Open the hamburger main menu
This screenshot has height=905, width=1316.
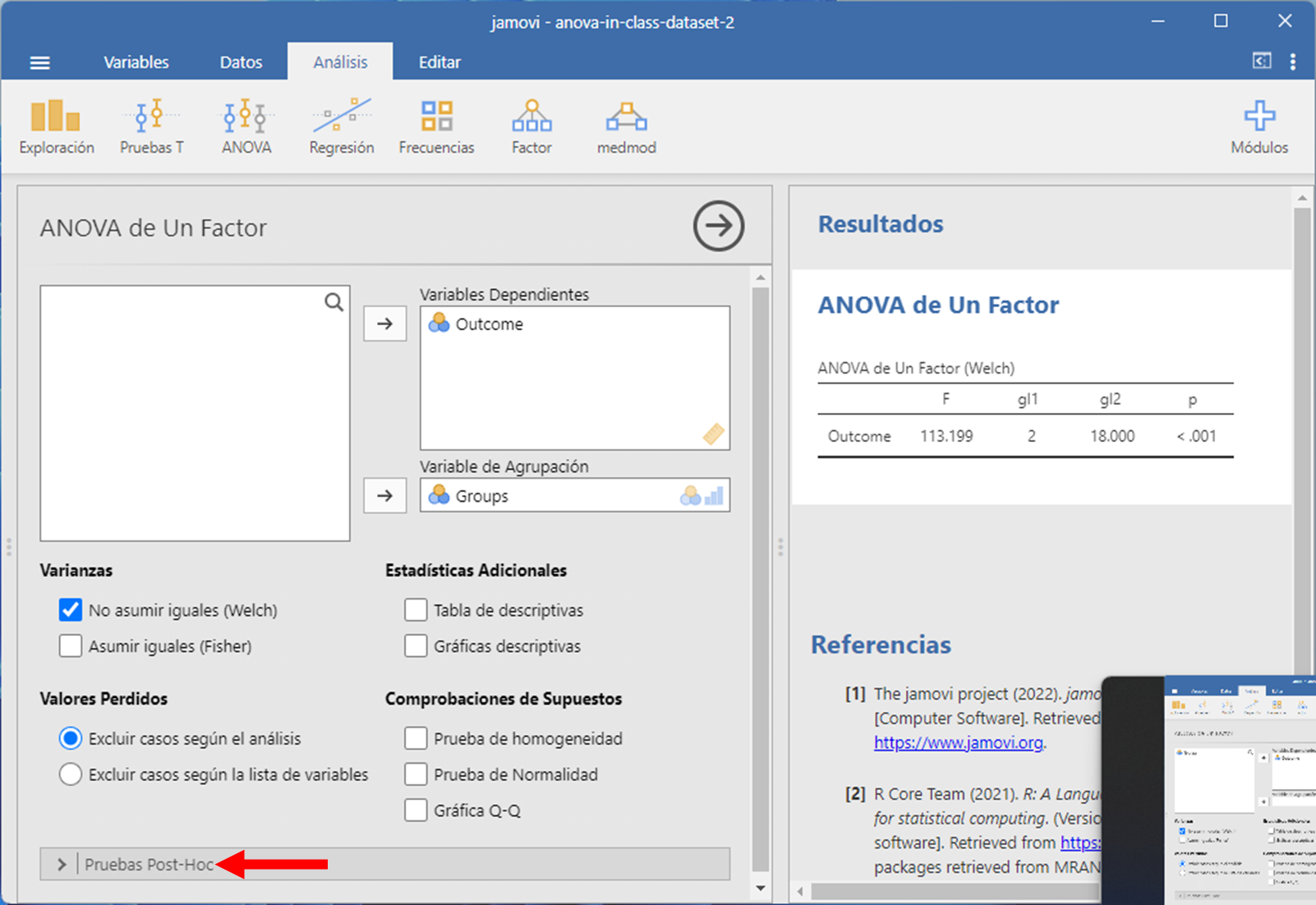(39, 62)
